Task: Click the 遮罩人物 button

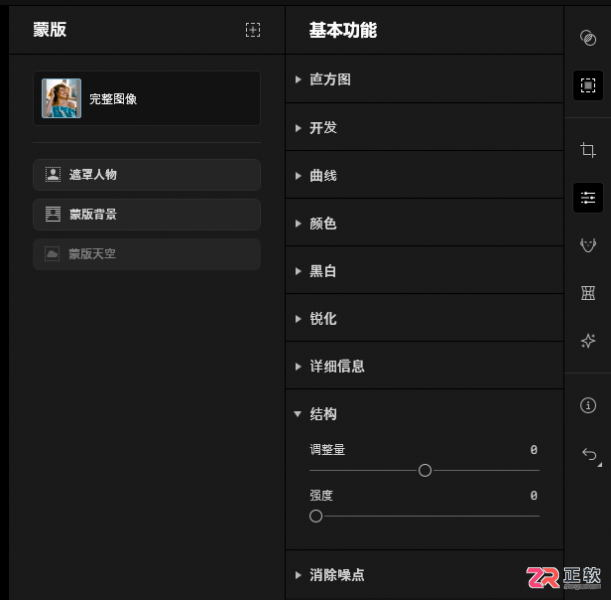Action: pos(147,175)
